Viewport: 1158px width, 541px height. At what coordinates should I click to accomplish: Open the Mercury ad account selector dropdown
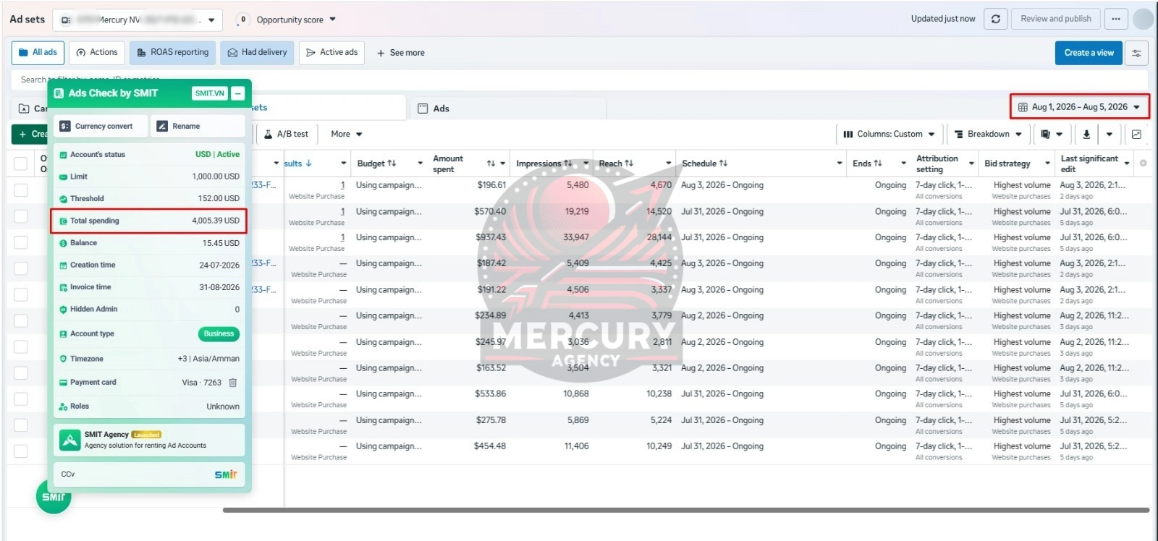137,20
